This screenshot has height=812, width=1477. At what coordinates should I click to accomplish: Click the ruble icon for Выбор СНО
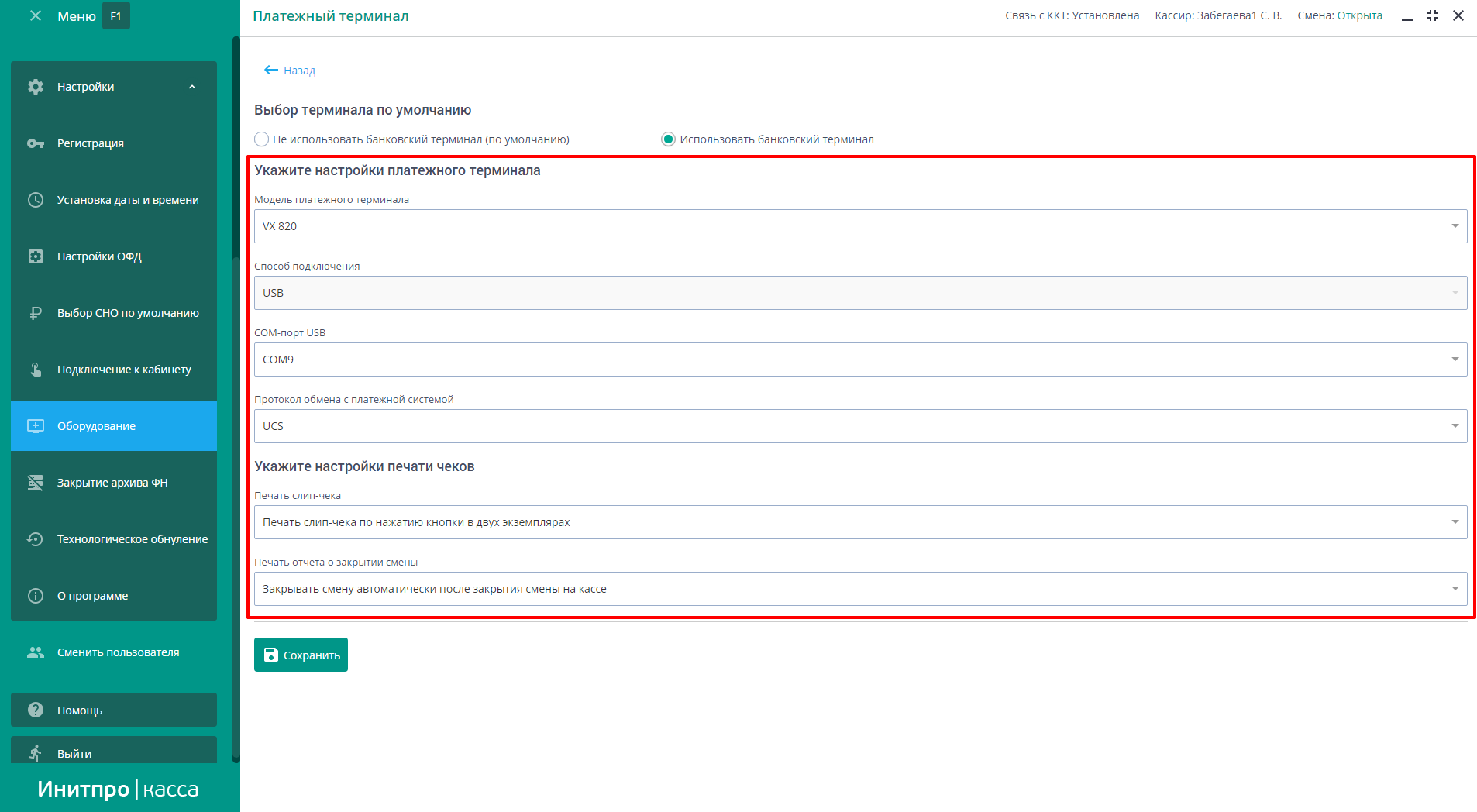click(36, 313)
